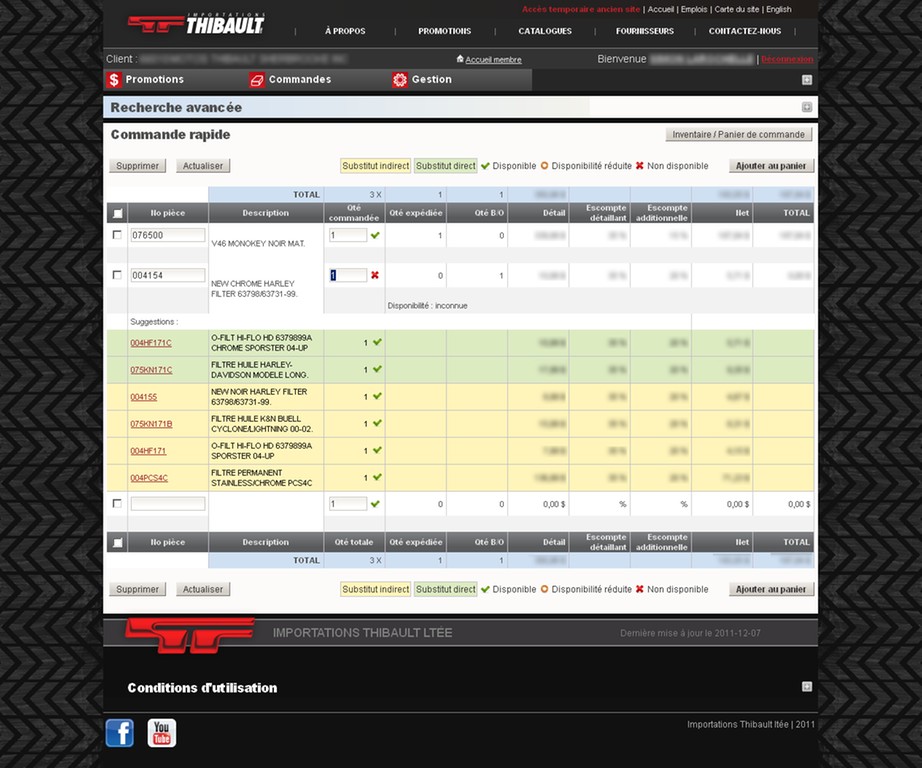Click the Inventaire / Panier de commande button
The width and height of the screenshot is (922, 768).
tap(739, 135)
